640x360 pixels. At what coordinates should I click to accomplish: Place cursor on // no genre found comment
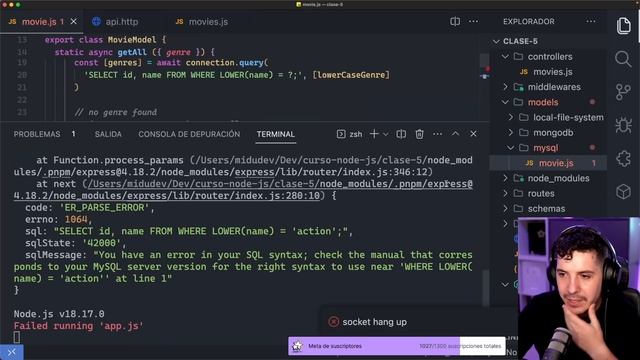[x=116, y=112]
